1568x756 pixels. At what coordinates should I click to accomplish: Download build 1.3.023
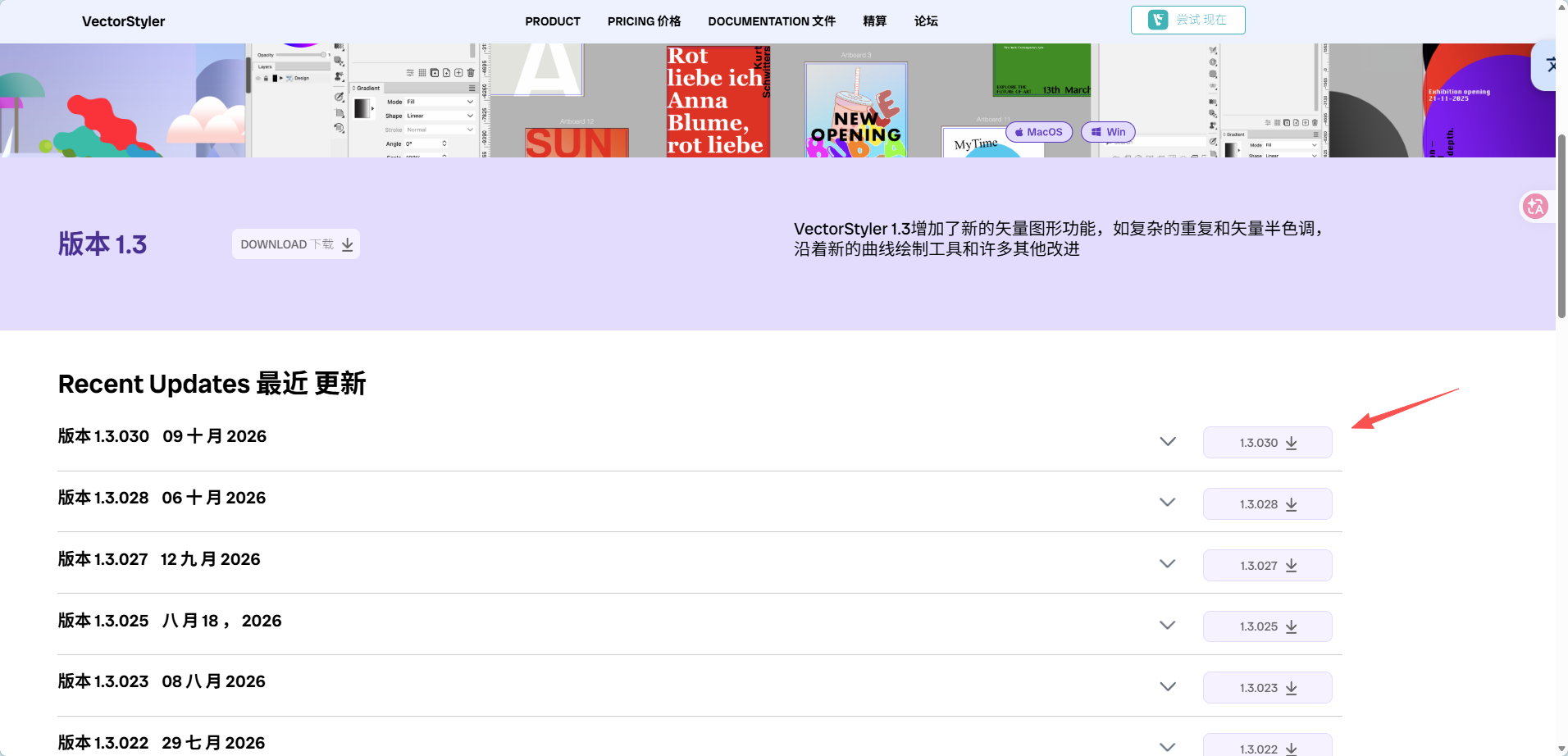pyautogui.click(x=1267, y=688)
